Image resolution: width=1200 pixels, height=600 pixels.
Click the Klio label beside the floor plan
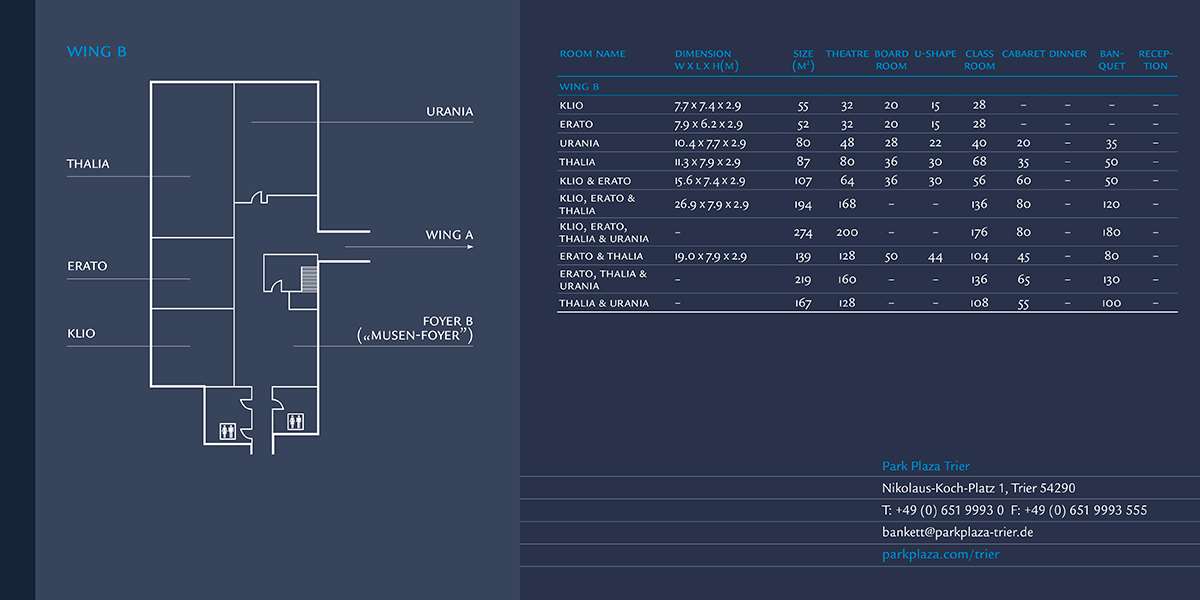click(x=81, y=333)
